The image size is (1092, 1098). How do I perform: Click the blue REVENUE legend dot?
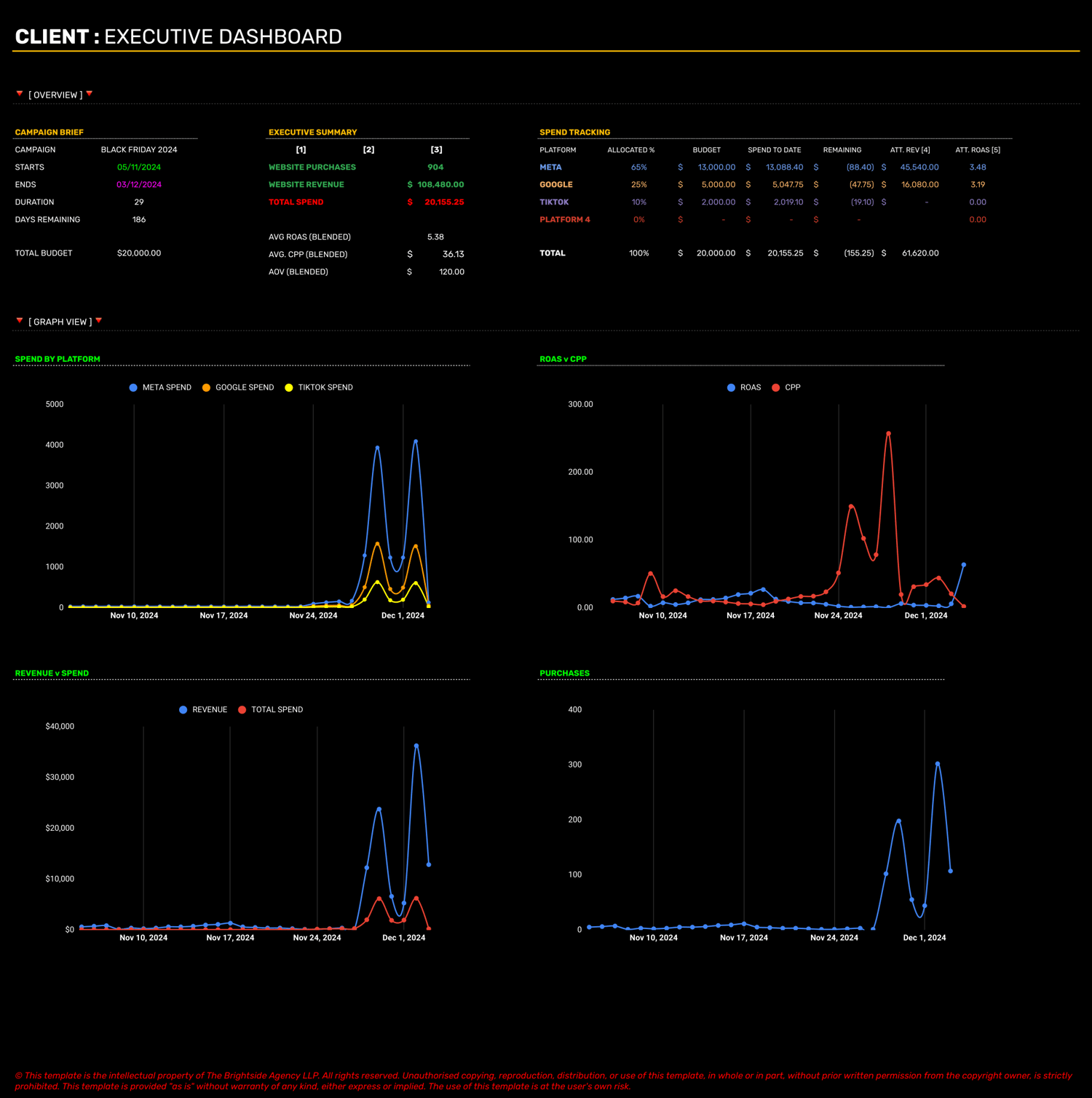[183, 709]
